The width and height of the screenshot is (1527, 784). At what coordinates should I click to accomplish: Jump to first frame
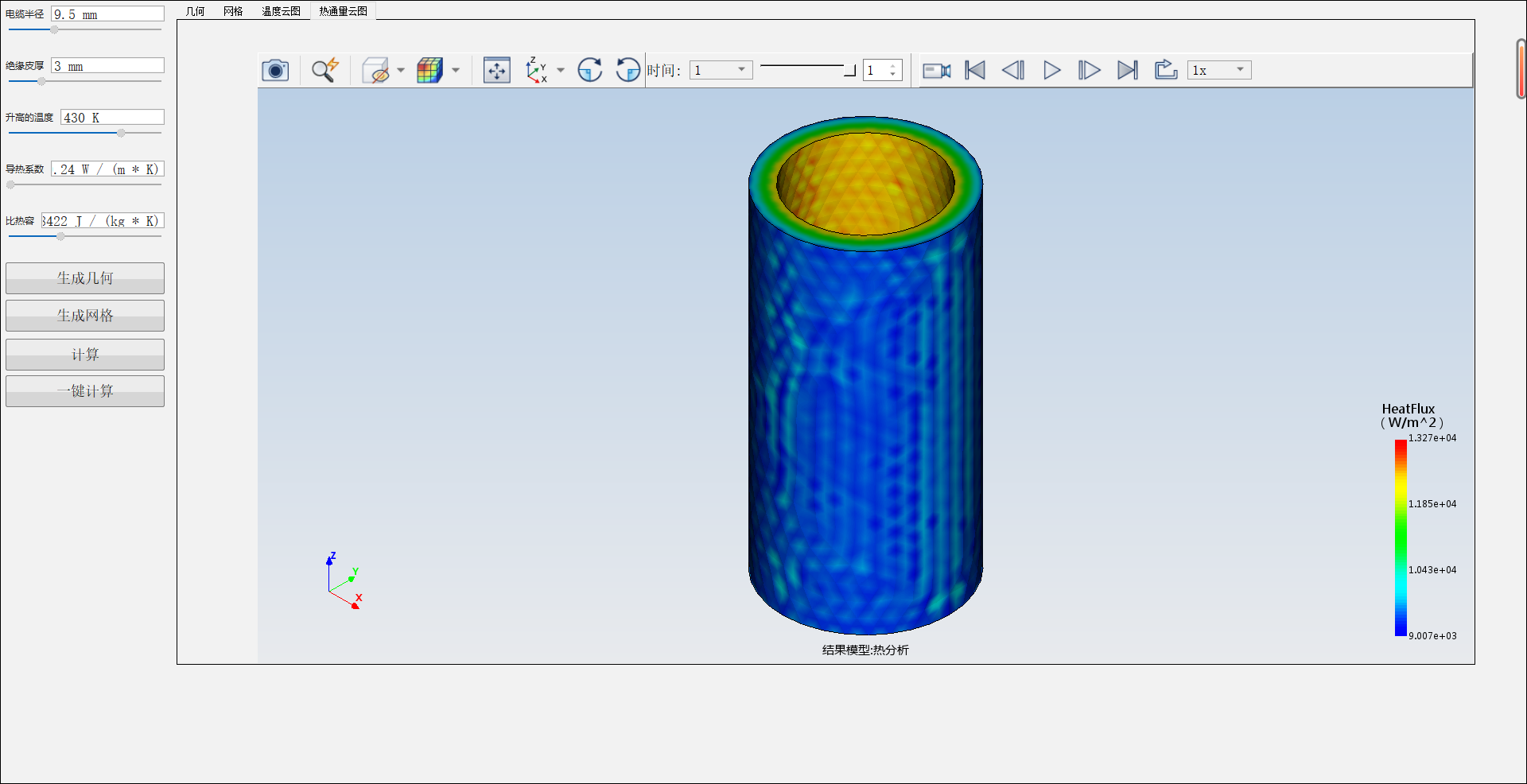tap(975, 70)
